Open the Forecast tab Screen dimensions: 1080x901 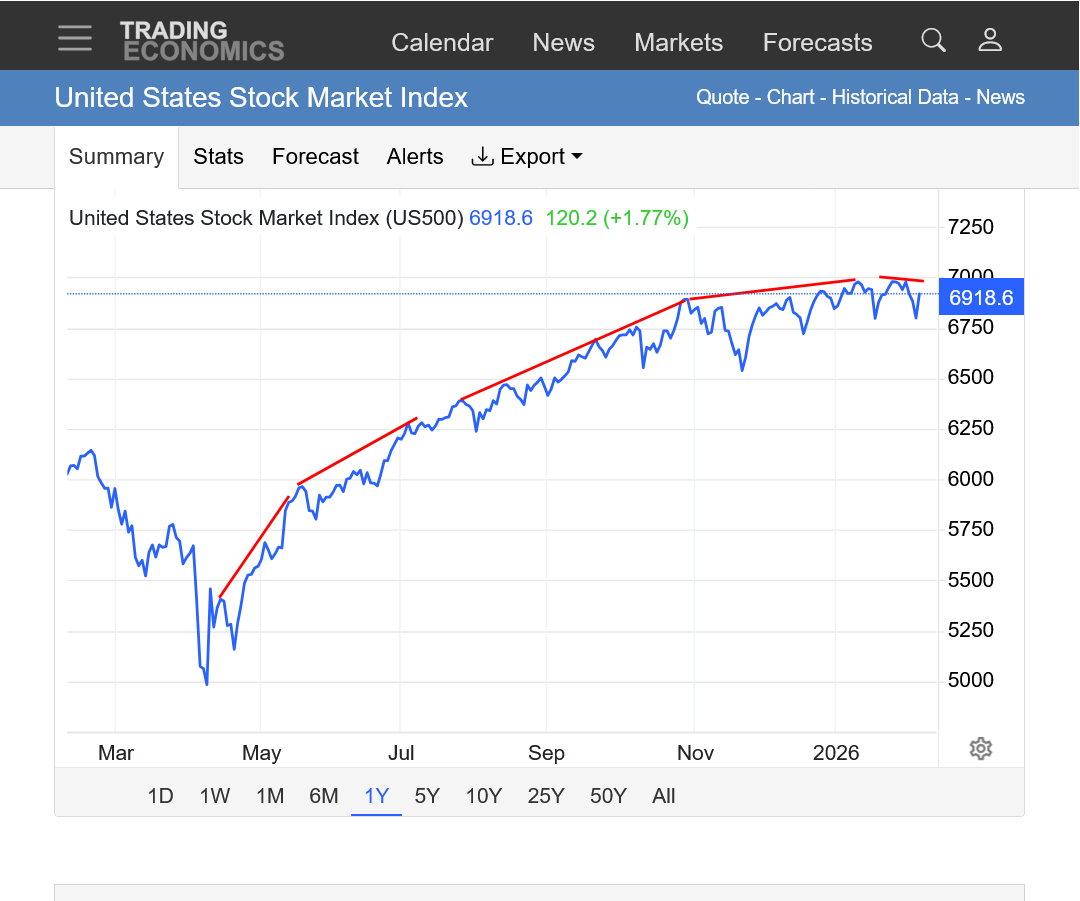pos(315,157)
